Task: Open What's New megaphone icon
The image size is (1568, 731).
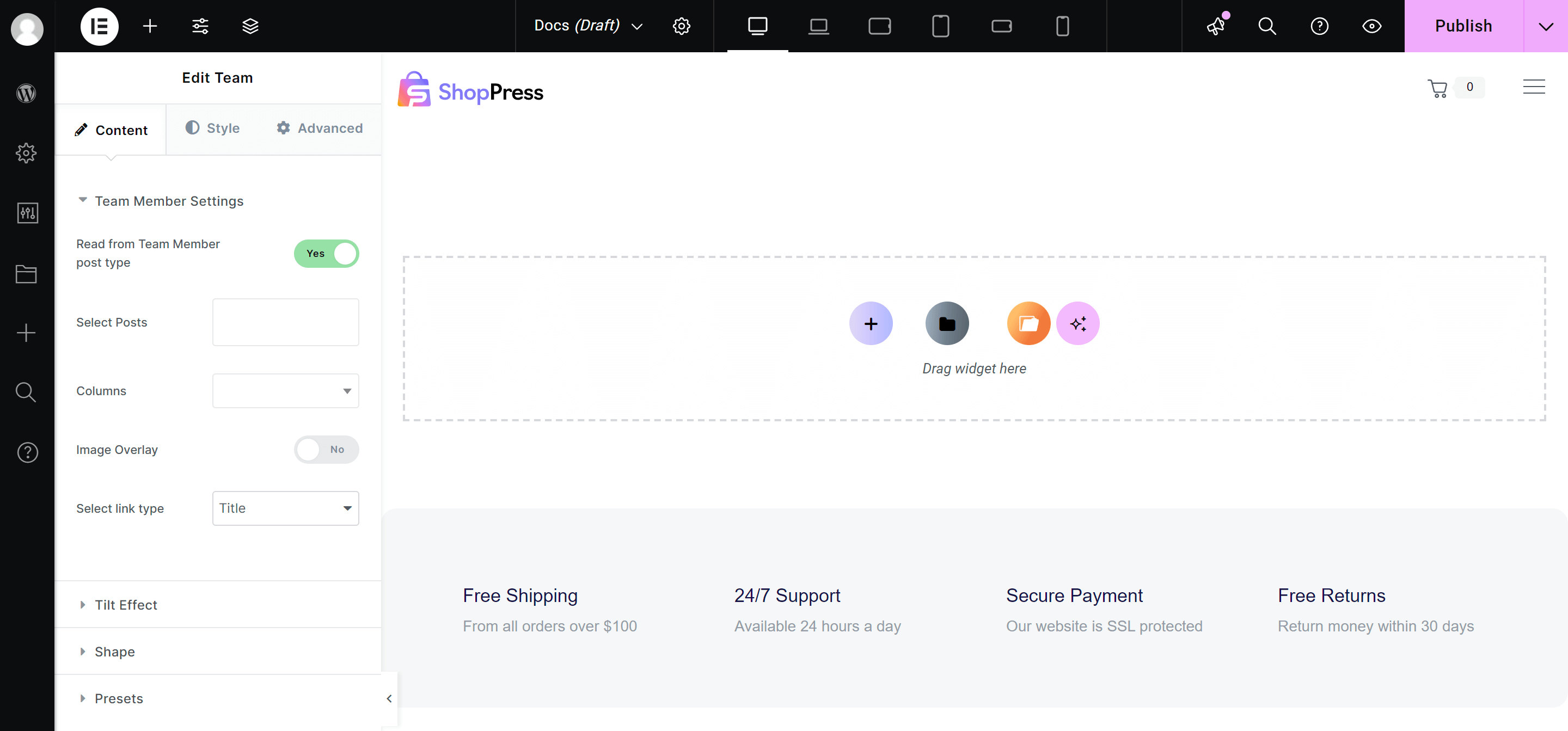Action: (1216, 26)
